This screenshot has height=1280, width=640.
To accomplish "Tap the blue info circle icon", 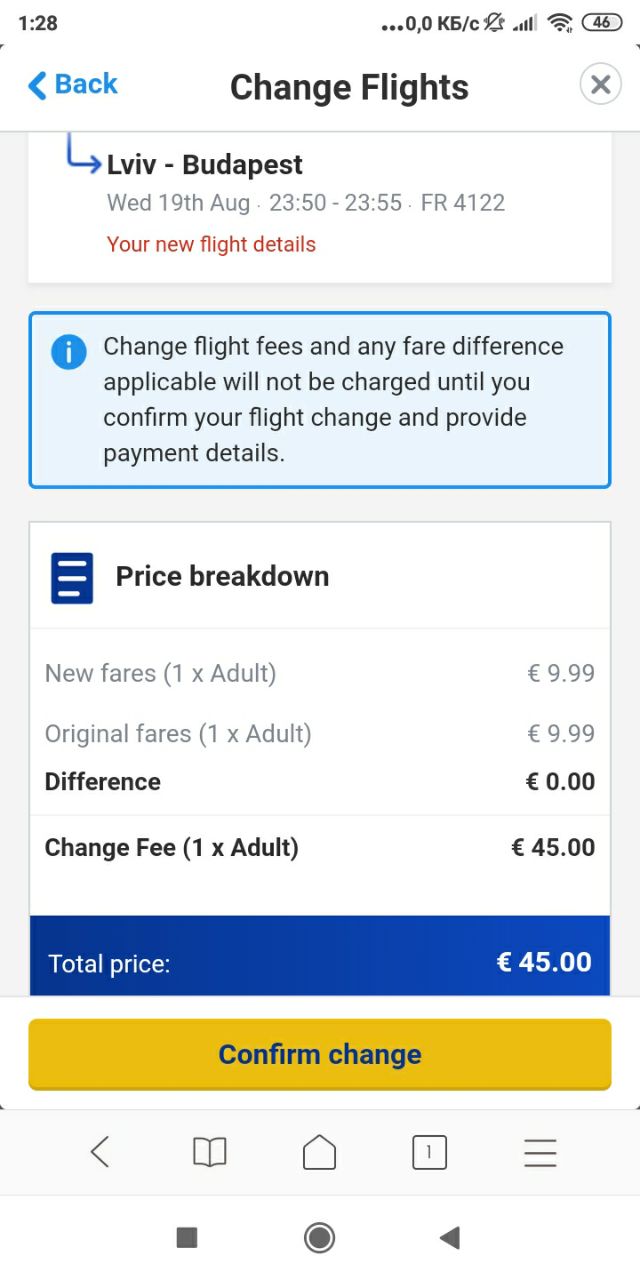I will tap(69, 351).
